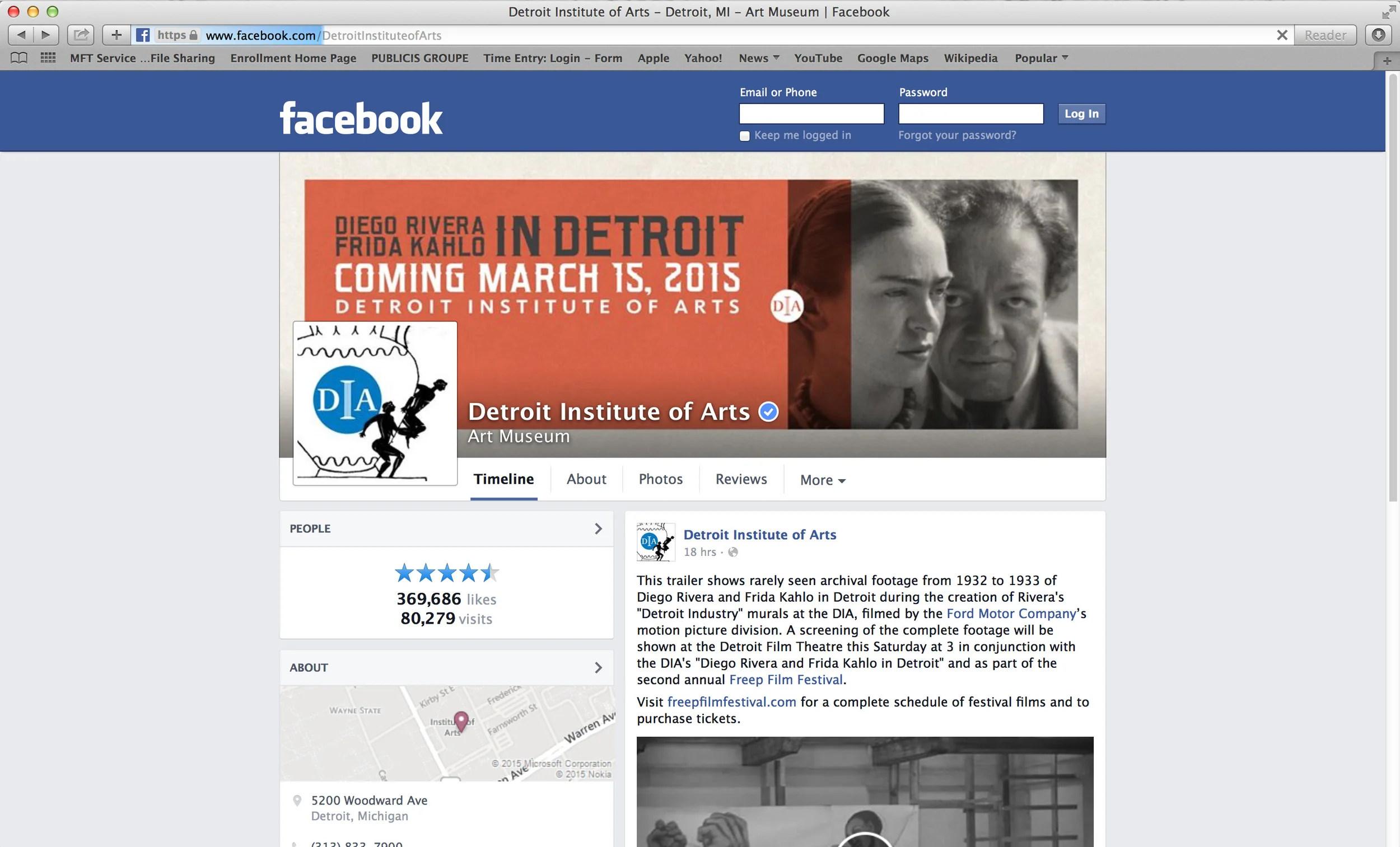Open the Time Entry: Login – Form bookmark
1400x847 pixels.
click(x=553, y=58)
